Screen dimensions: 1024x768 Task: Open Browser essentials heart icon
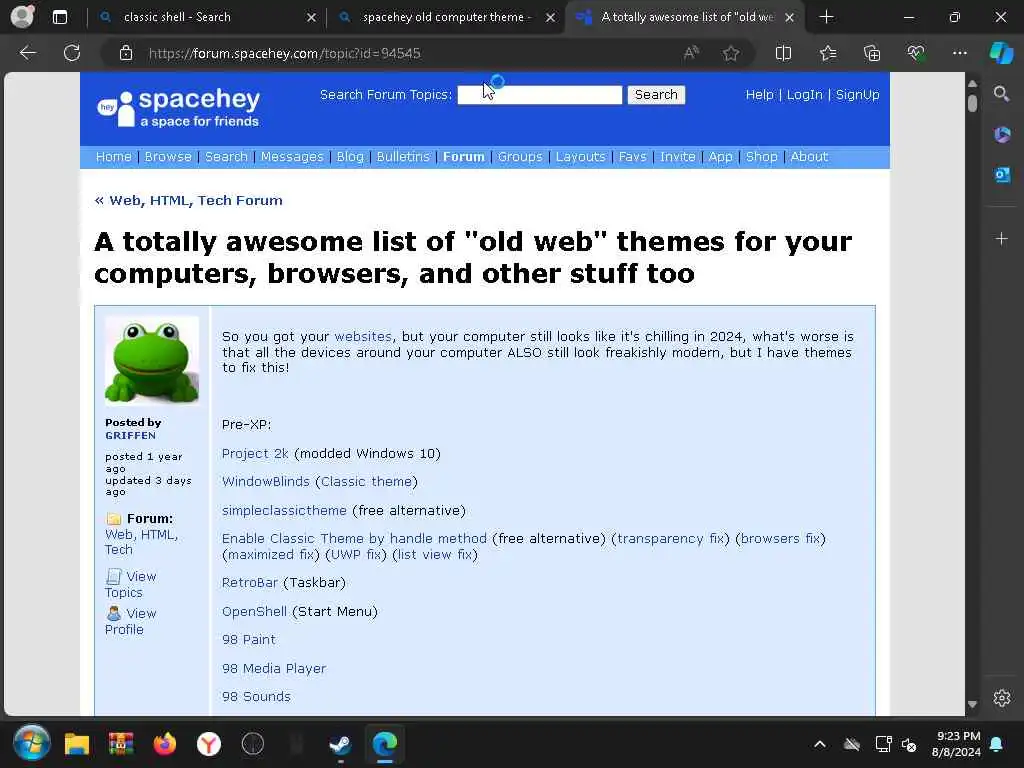[x=916, y=53]
